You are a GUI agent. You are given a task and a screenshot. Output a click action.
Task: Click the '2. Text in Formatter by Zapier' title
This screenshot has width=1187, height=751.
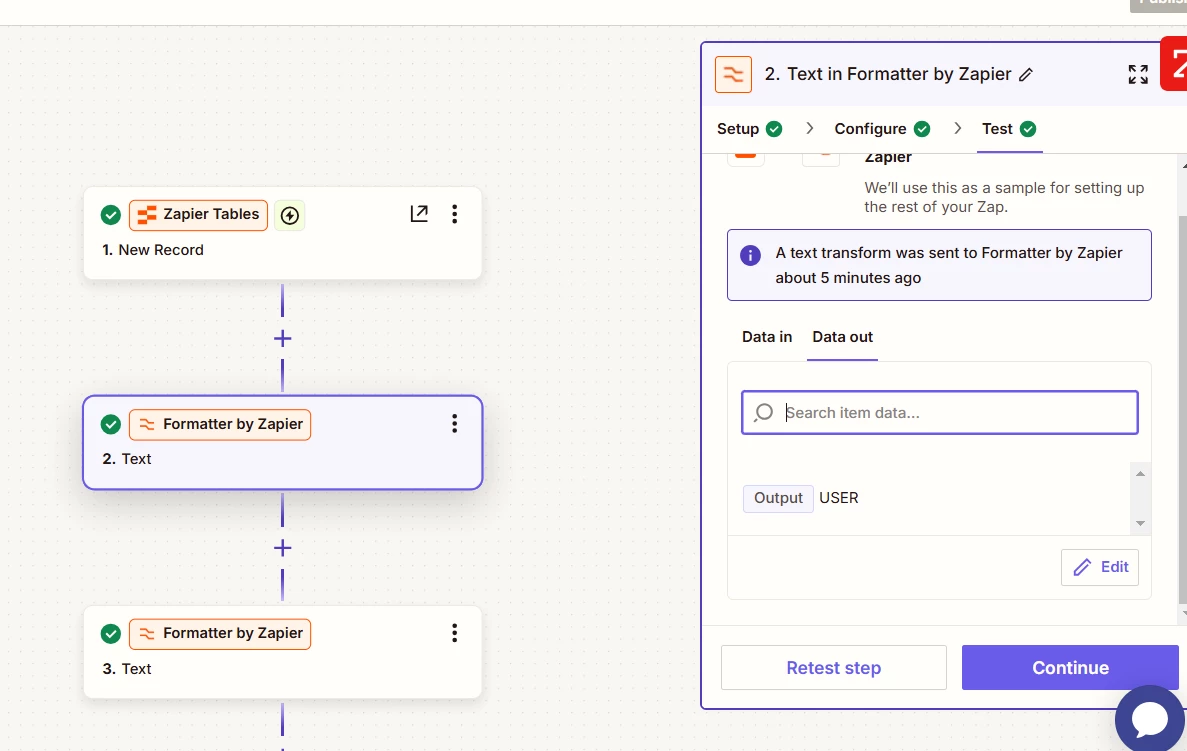tap(888, 74)
